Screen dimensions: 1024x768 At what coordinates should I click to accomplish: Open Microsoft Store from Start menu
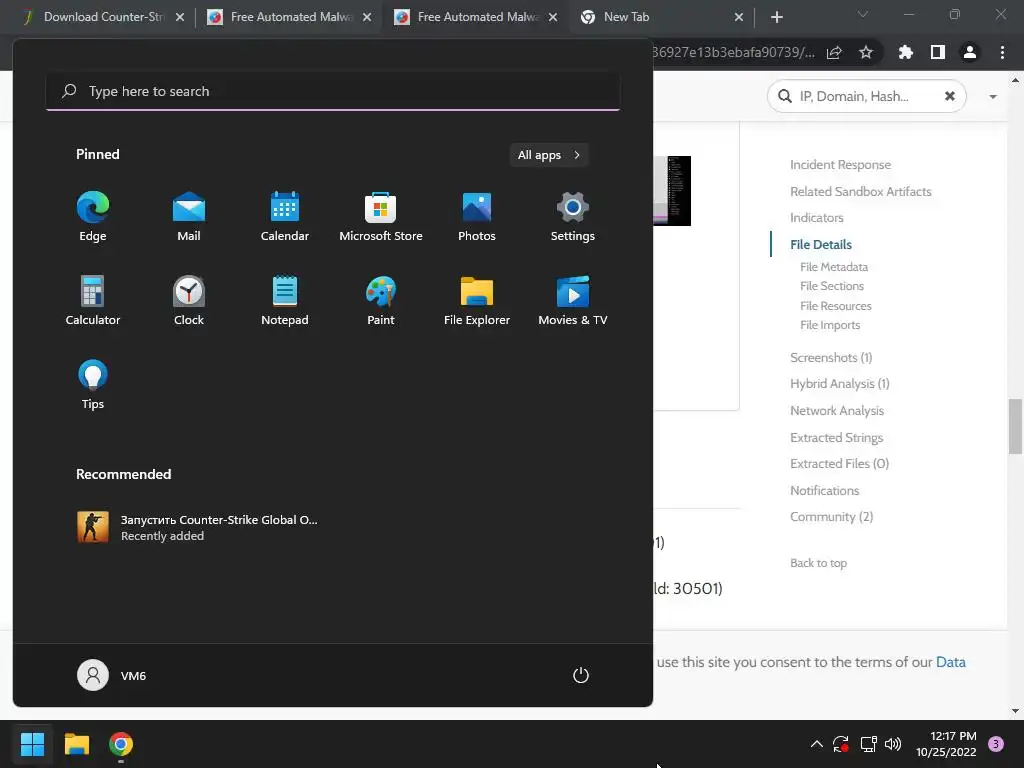point(381,216)
